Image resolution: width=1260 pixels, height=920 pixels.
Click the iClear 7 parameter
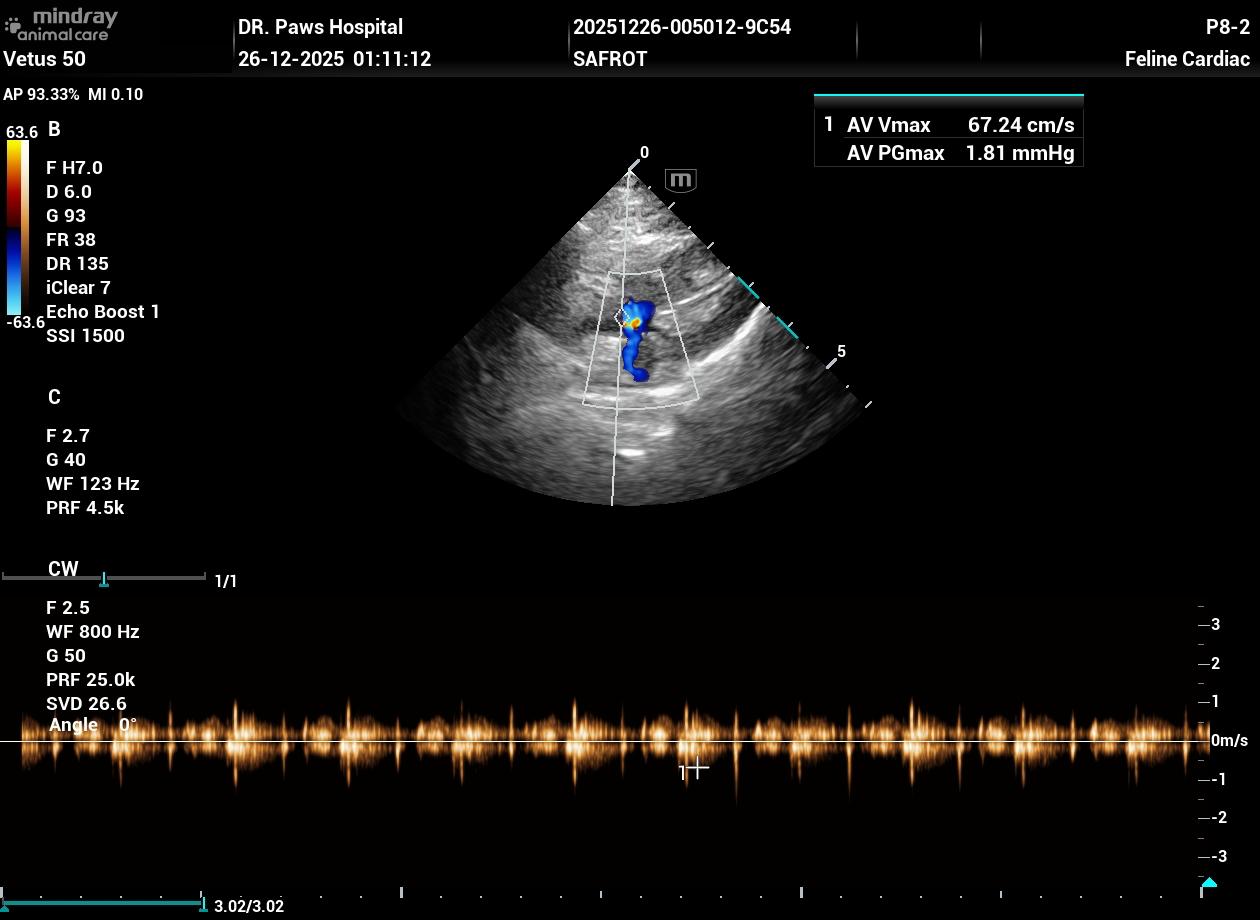pos(78,288)
